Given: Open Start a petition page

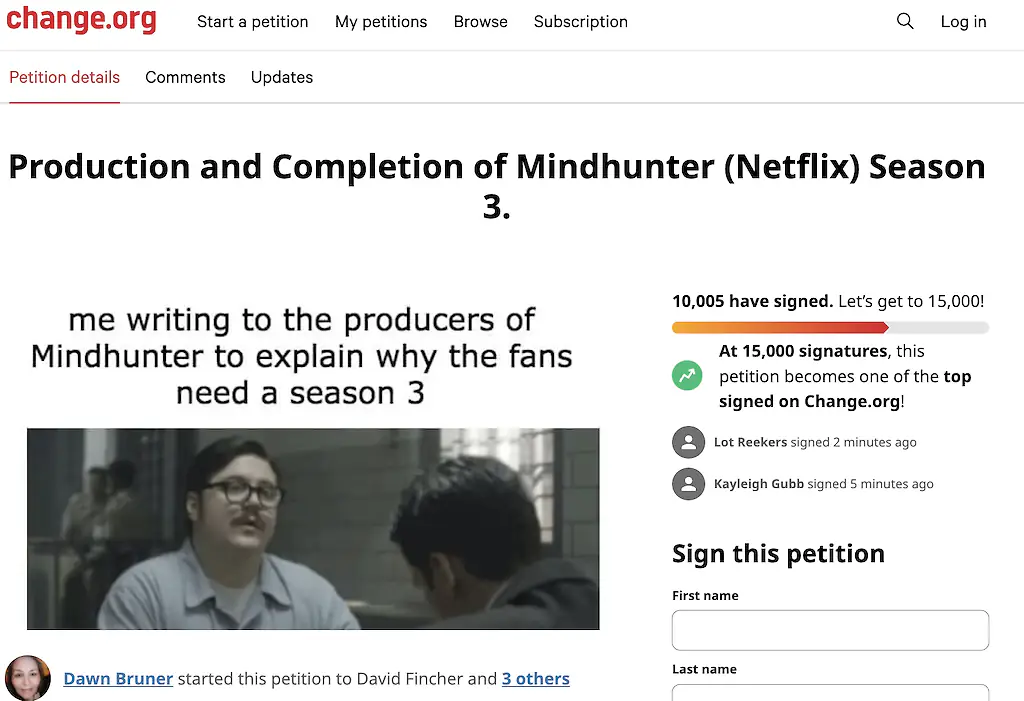Looking at the screenshot, I should [x=252, y=21].
